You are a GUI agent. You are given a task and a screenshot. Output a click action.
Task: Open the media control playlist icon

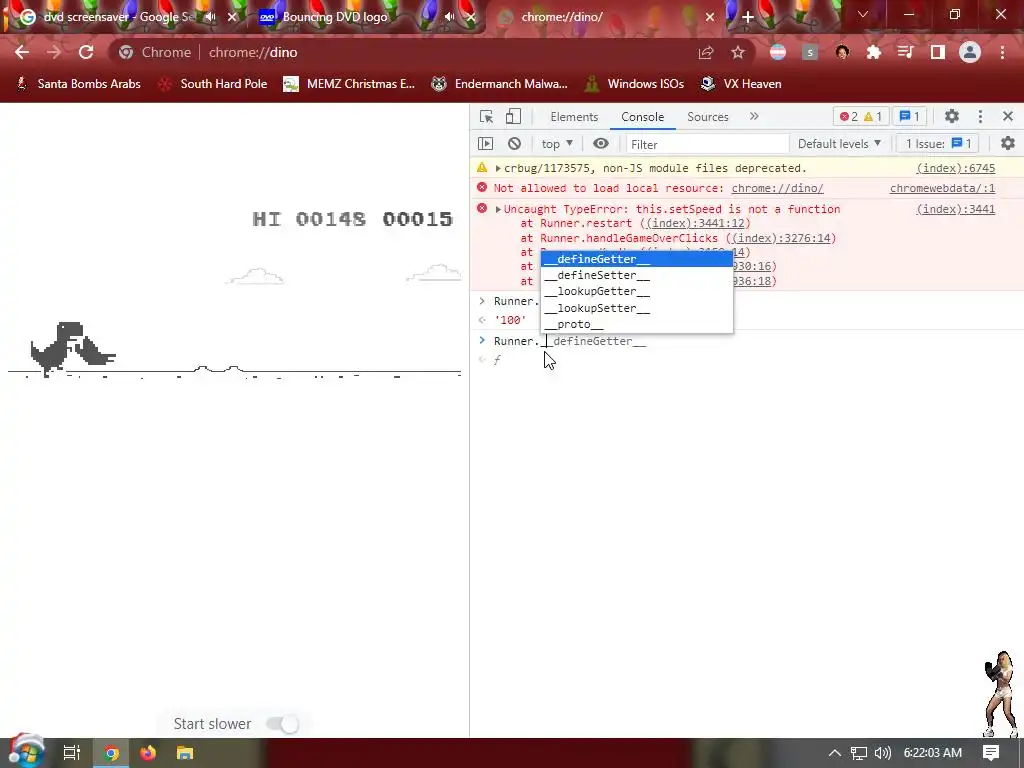click(905, 52)
